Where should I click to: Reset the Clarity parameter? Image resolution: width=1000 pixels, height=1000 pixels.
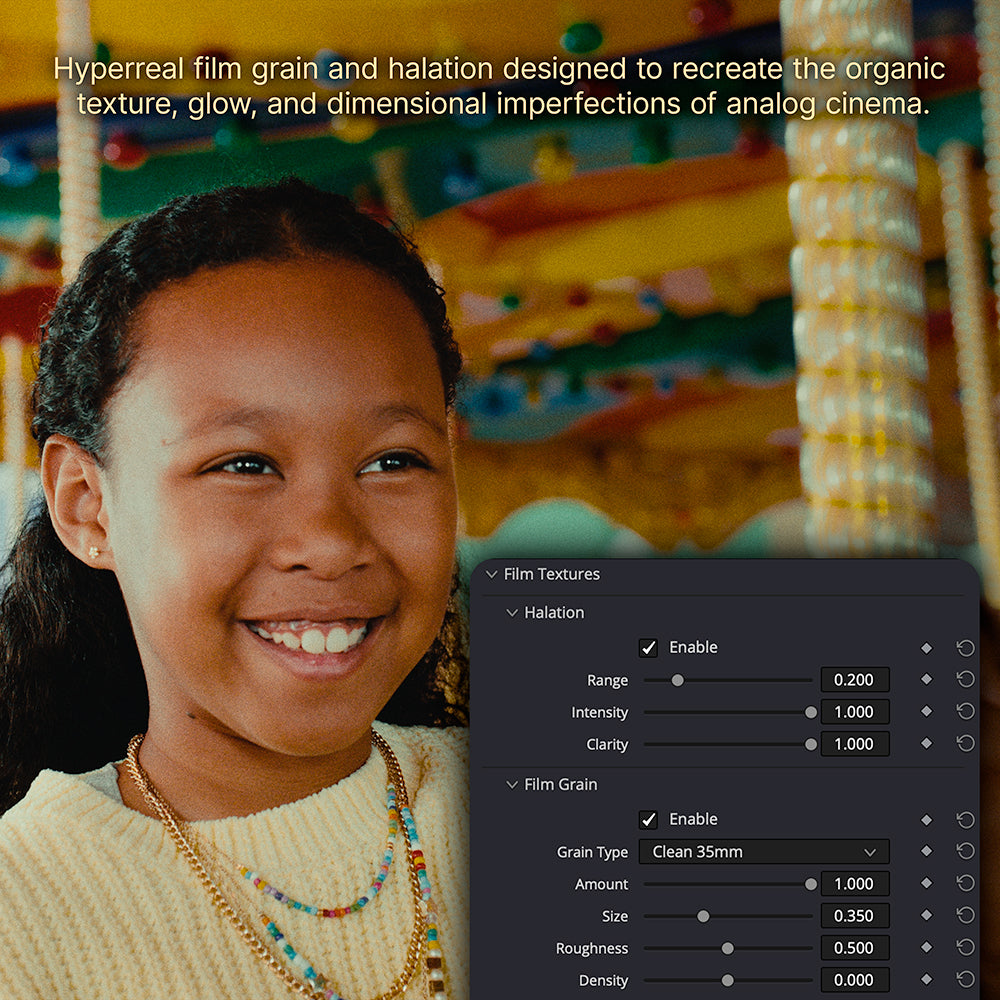click(x=966, y=743)
